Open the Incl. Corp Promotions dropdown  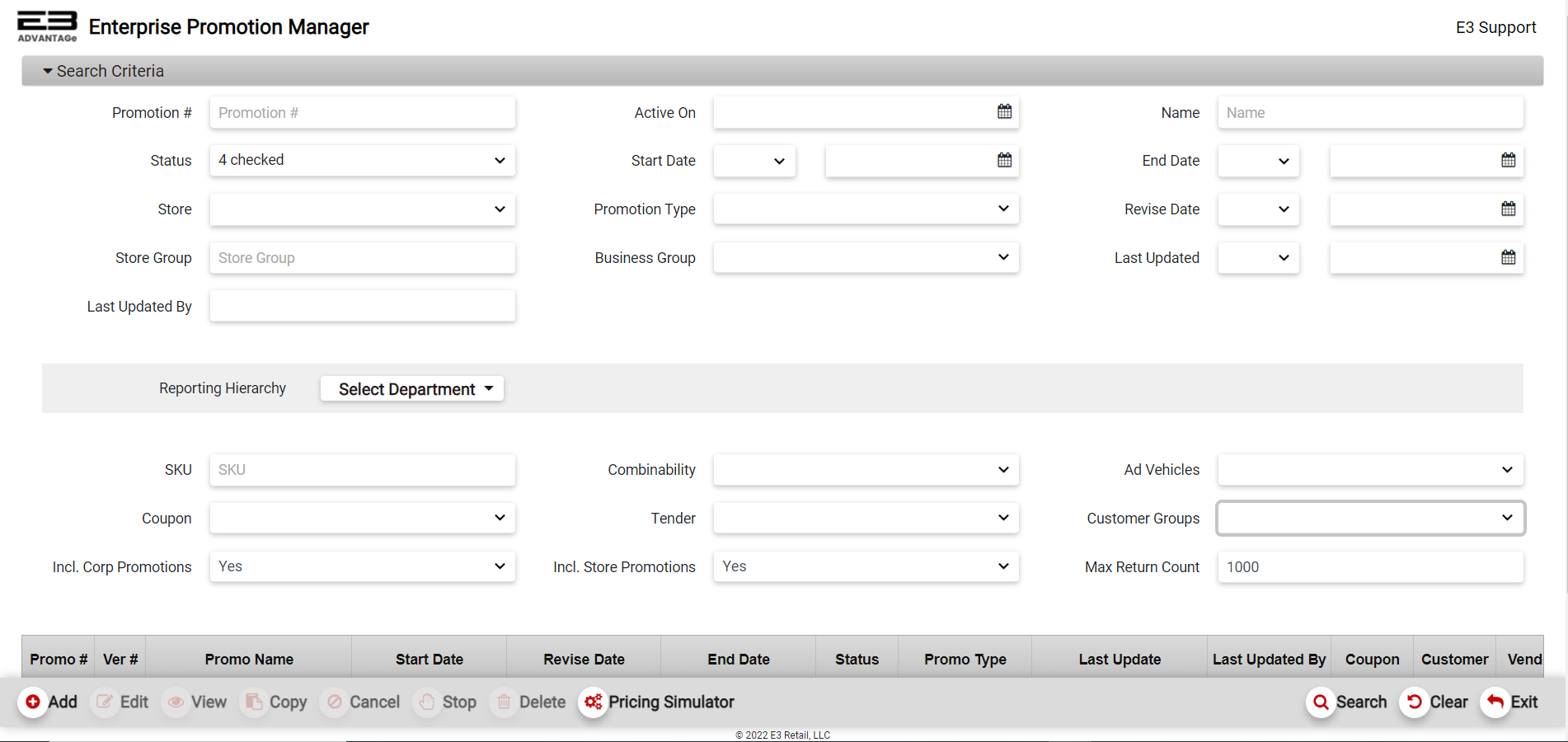point(362,567)
